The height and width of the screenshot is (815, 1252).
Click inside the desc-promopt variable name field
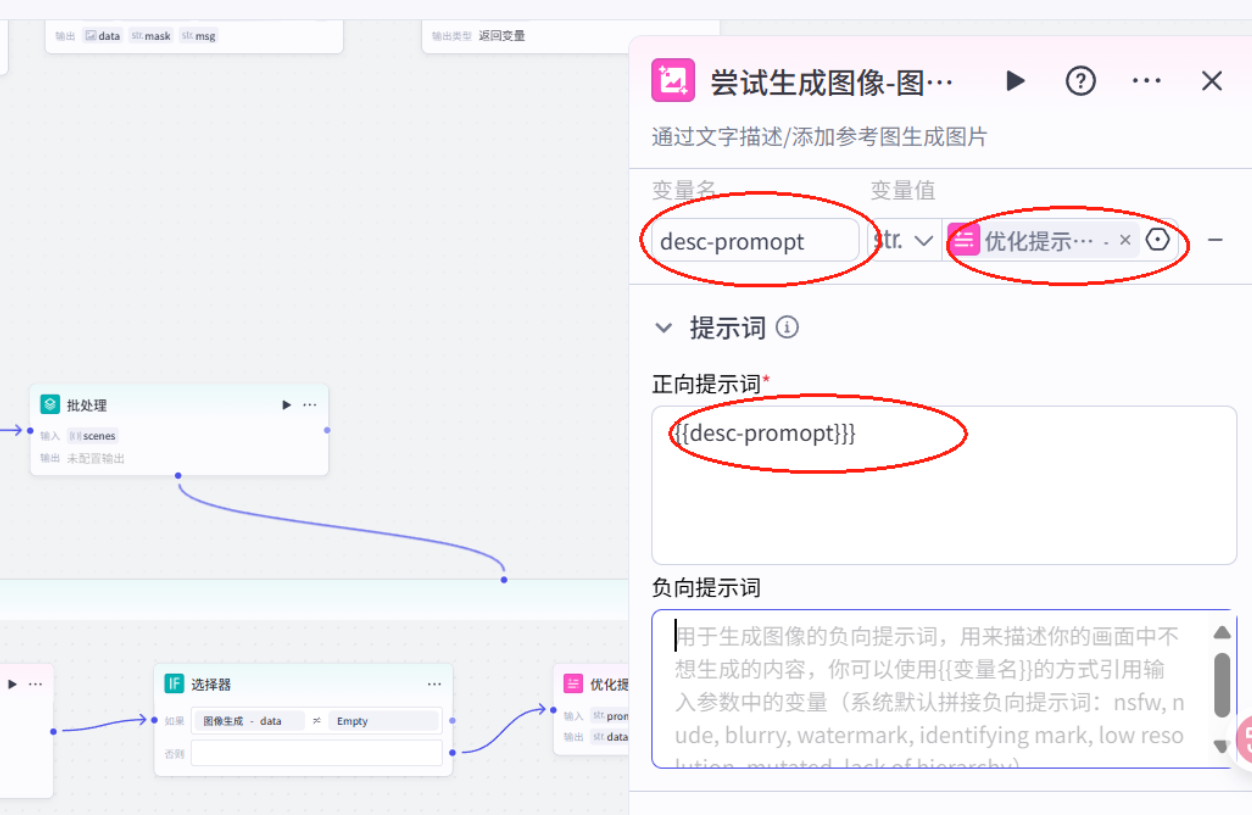click(754, 240)
